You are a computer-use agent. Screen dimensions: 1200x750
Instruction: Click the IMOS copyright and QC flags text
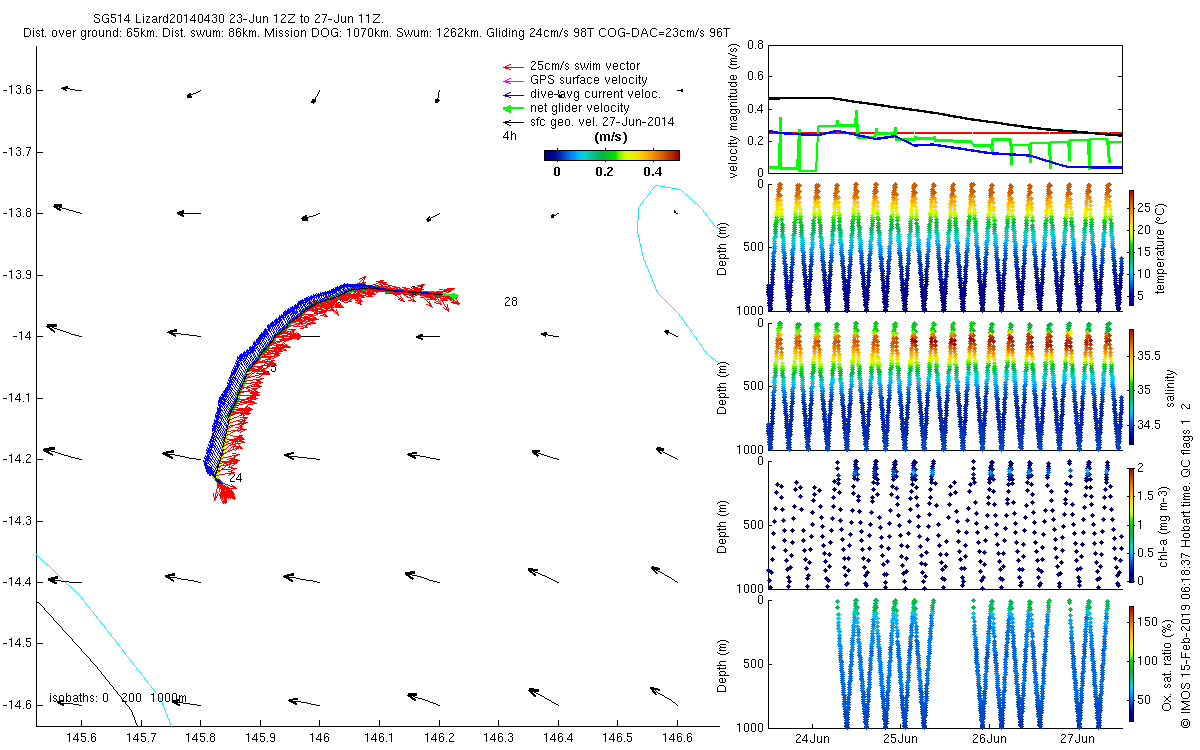1186,564
